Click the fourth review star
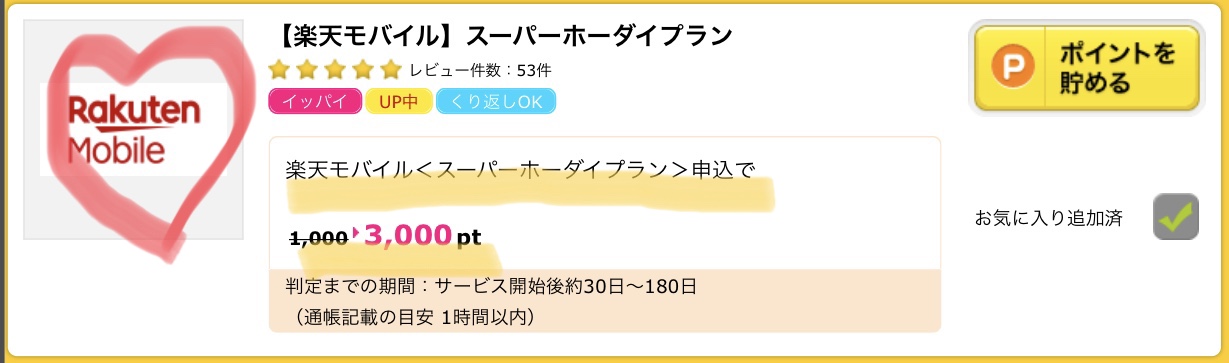The width and height of the screenshot is (1229, 363). (x=362, y=70)
